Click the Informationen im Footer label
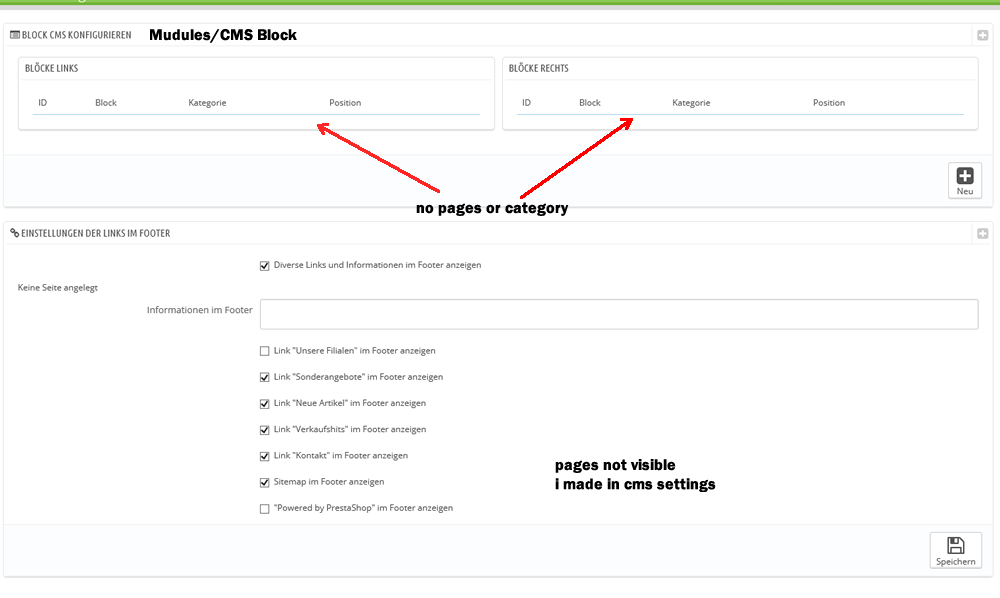This screenshot has width=1000, height=598. pyautogui.click(x=200, y=310)
